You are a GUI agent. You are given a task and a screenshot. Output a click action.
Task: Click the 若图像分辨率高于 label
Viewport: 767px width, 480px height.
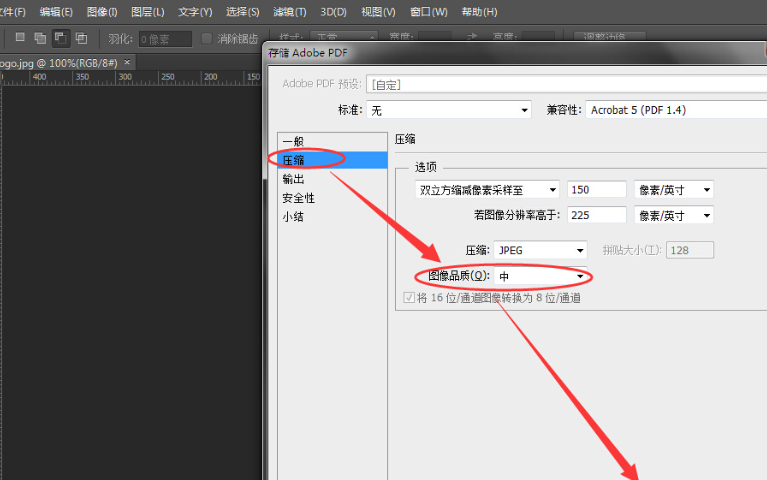tap(517, 215)
